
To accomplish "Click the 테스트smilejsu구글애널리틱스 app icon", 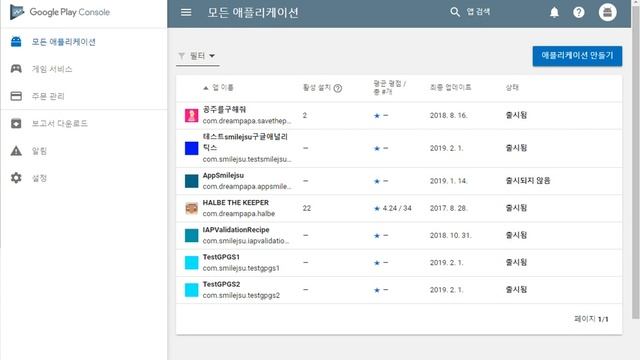I will pos(191,148).
